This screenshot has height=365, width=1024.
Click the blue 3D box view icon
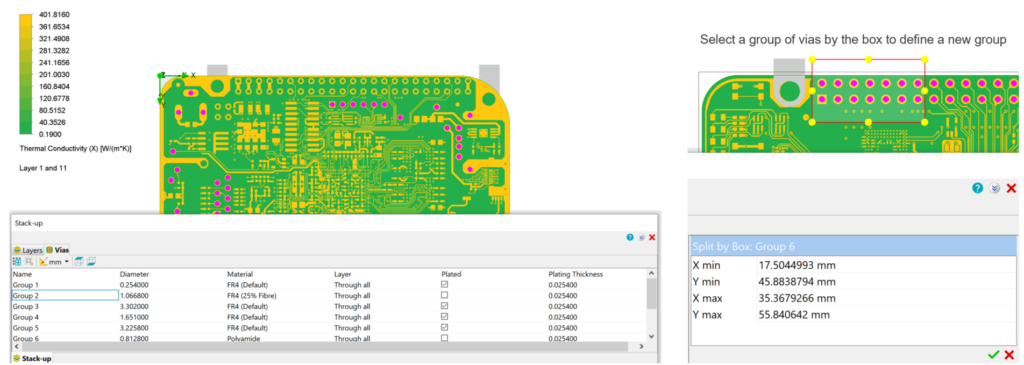[78, 261]
